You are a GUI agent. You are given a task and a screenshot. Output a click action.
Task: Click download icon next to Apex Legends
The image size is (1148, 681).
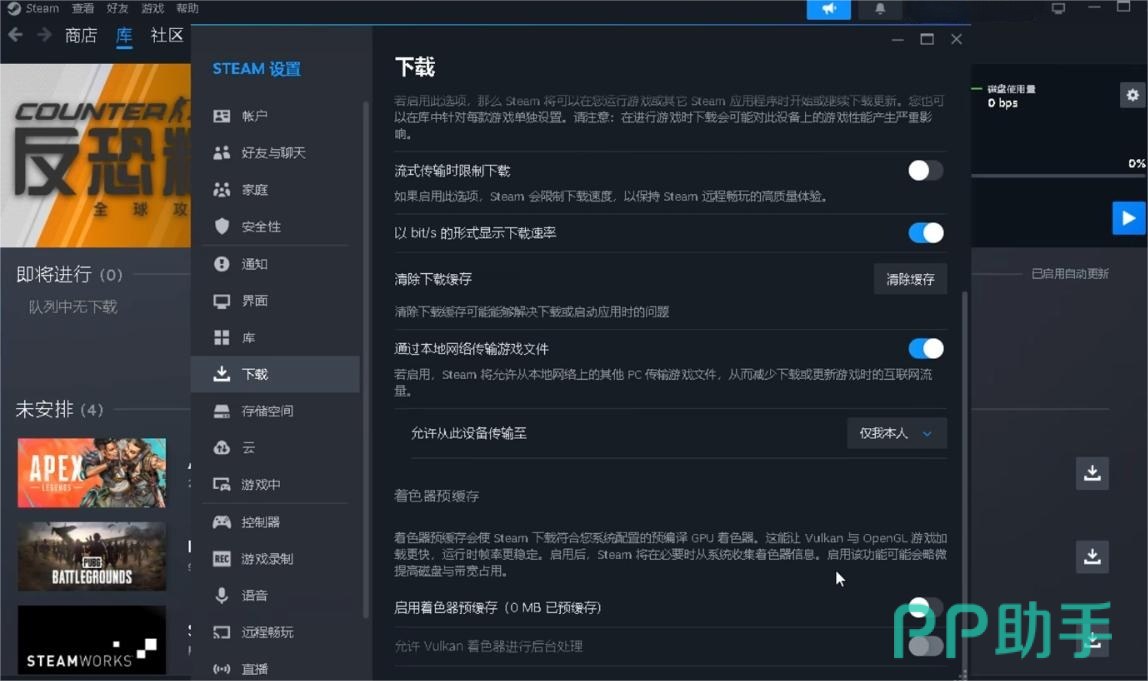click(1092, 473)
